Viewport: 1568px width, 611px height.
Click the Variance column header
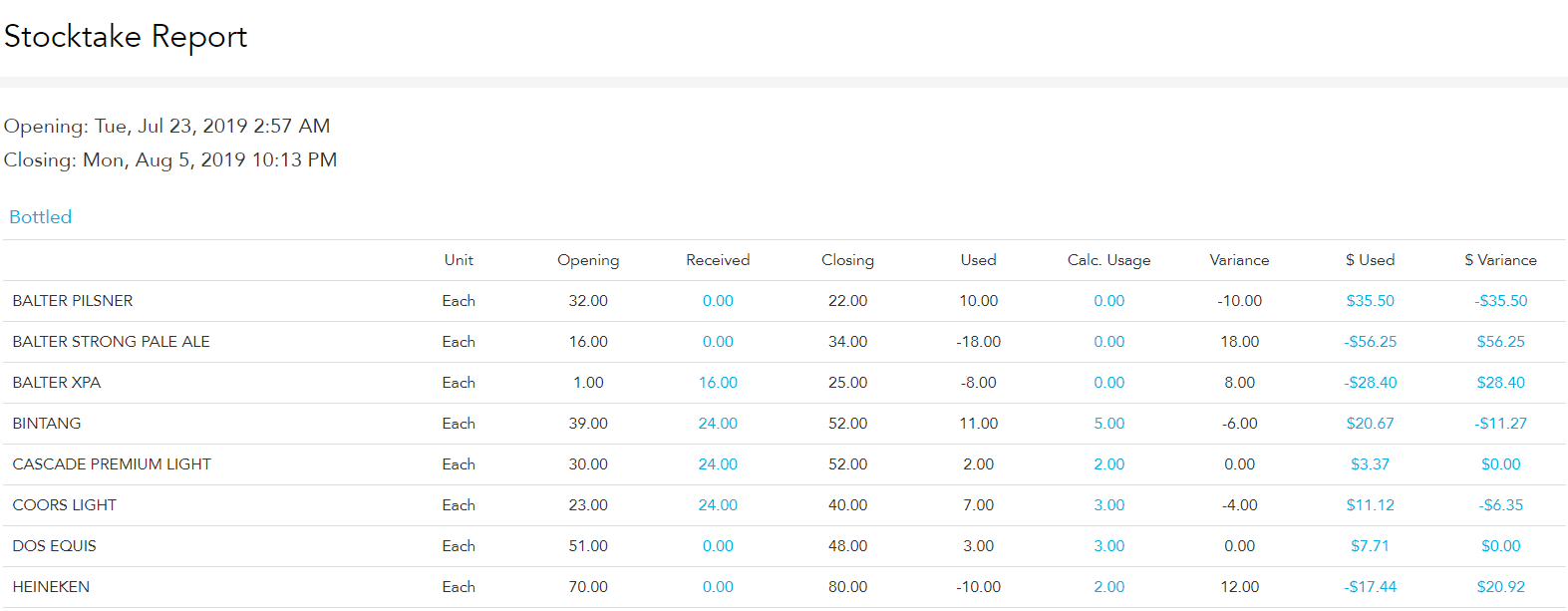coord(1240,260)
